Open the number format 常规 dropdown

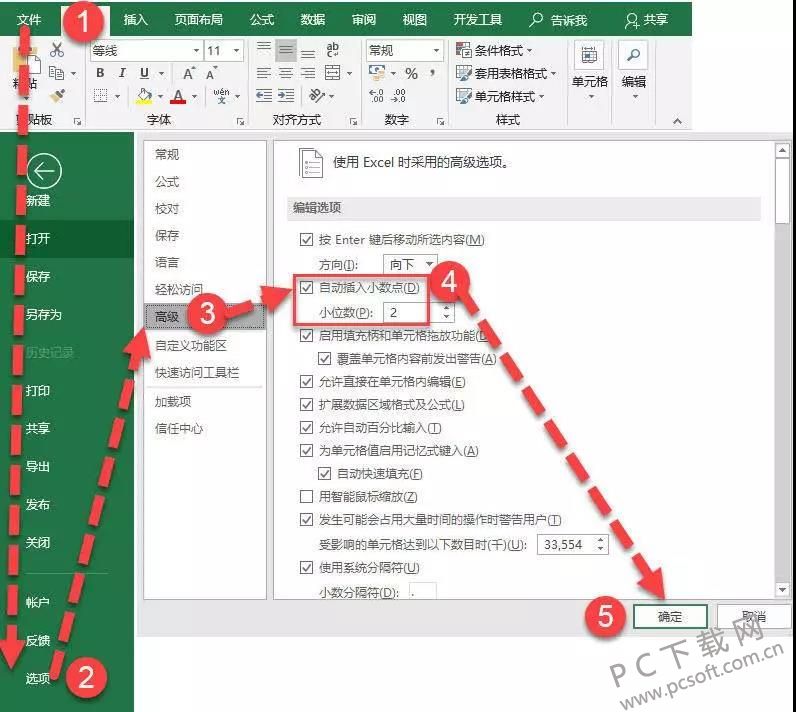point(436,51)
